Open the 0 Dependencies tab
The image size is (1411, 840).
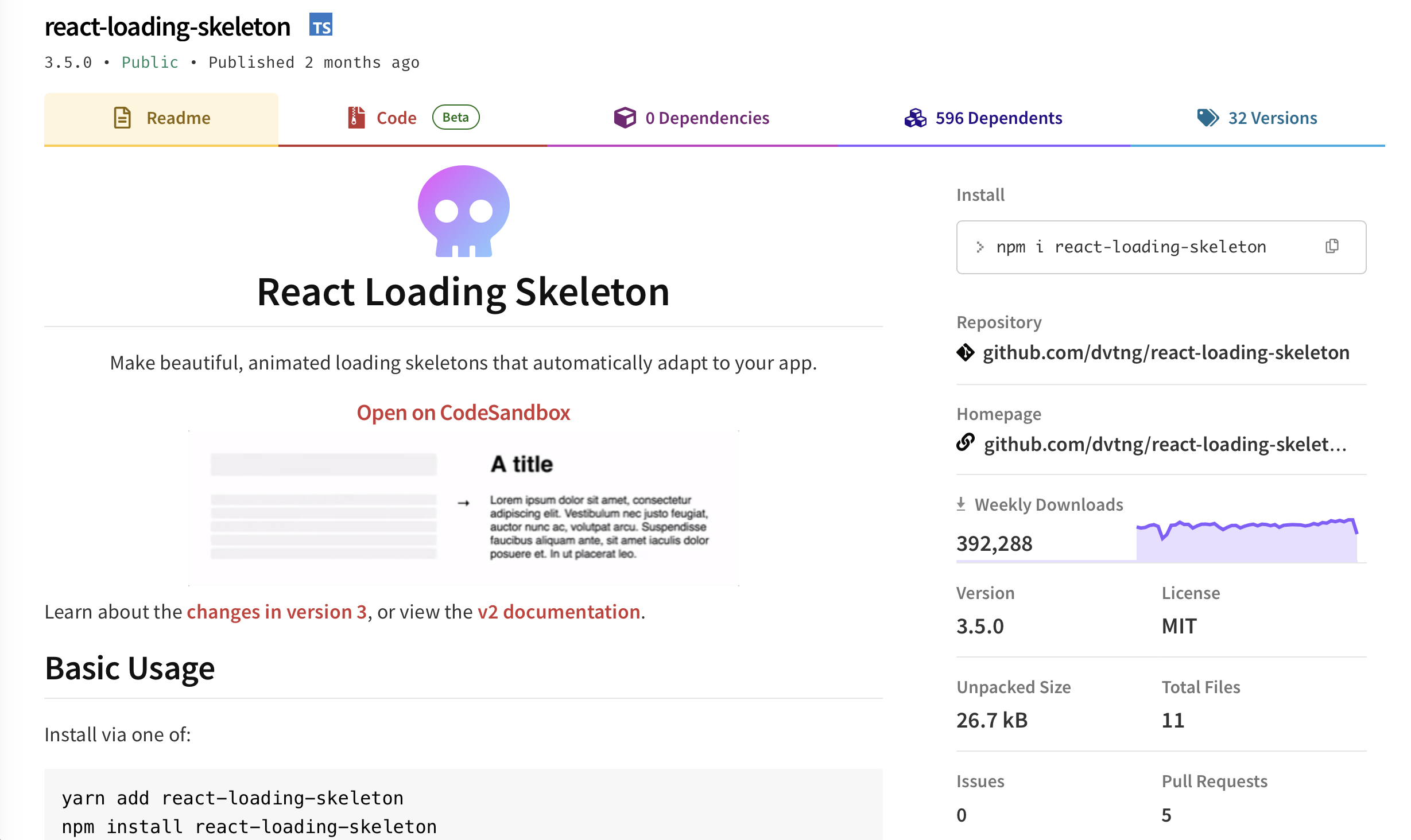(692, 118)
